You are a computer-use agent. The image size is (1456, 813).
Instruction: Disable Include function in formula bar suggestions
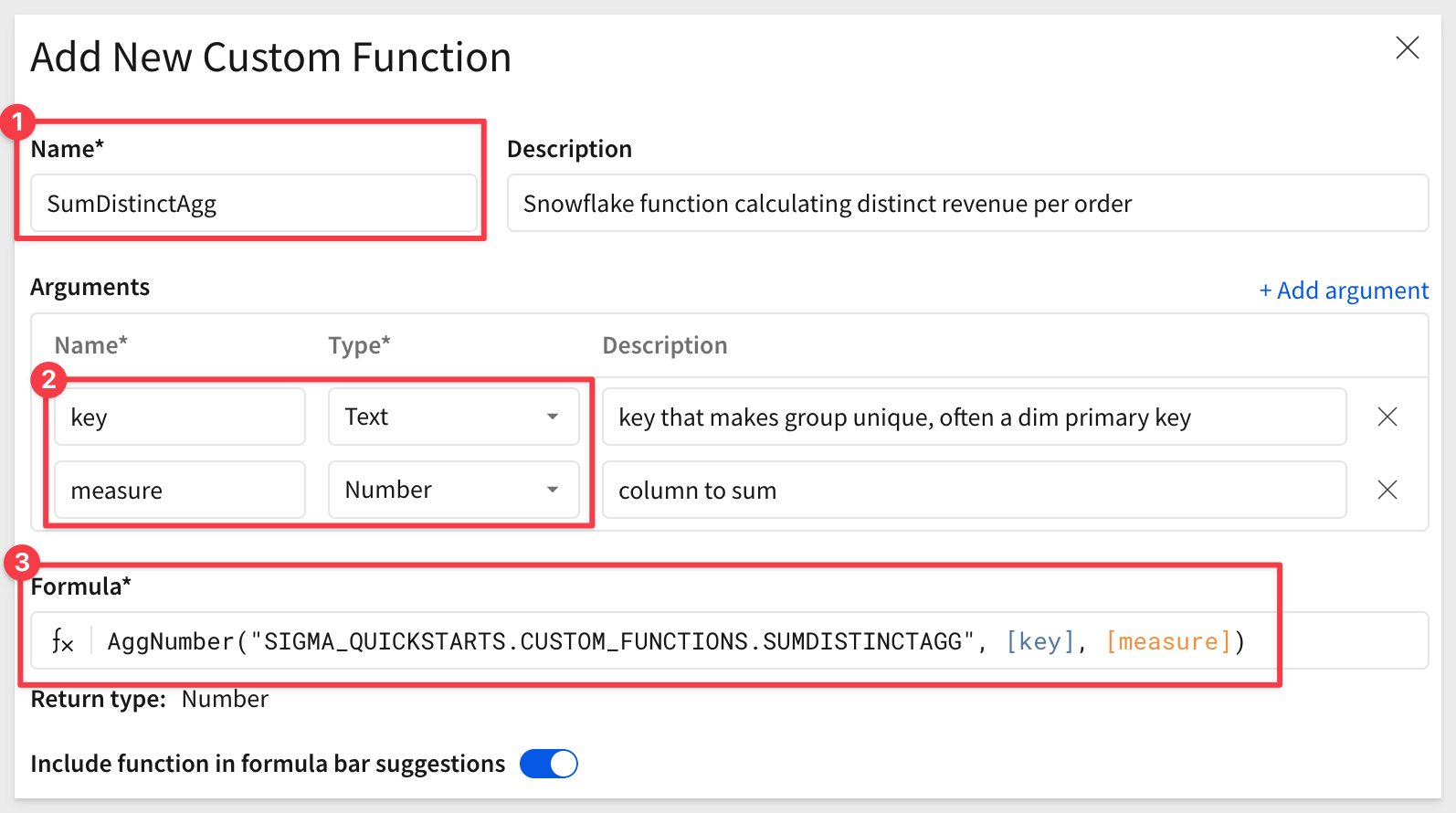tap(549, 764)
